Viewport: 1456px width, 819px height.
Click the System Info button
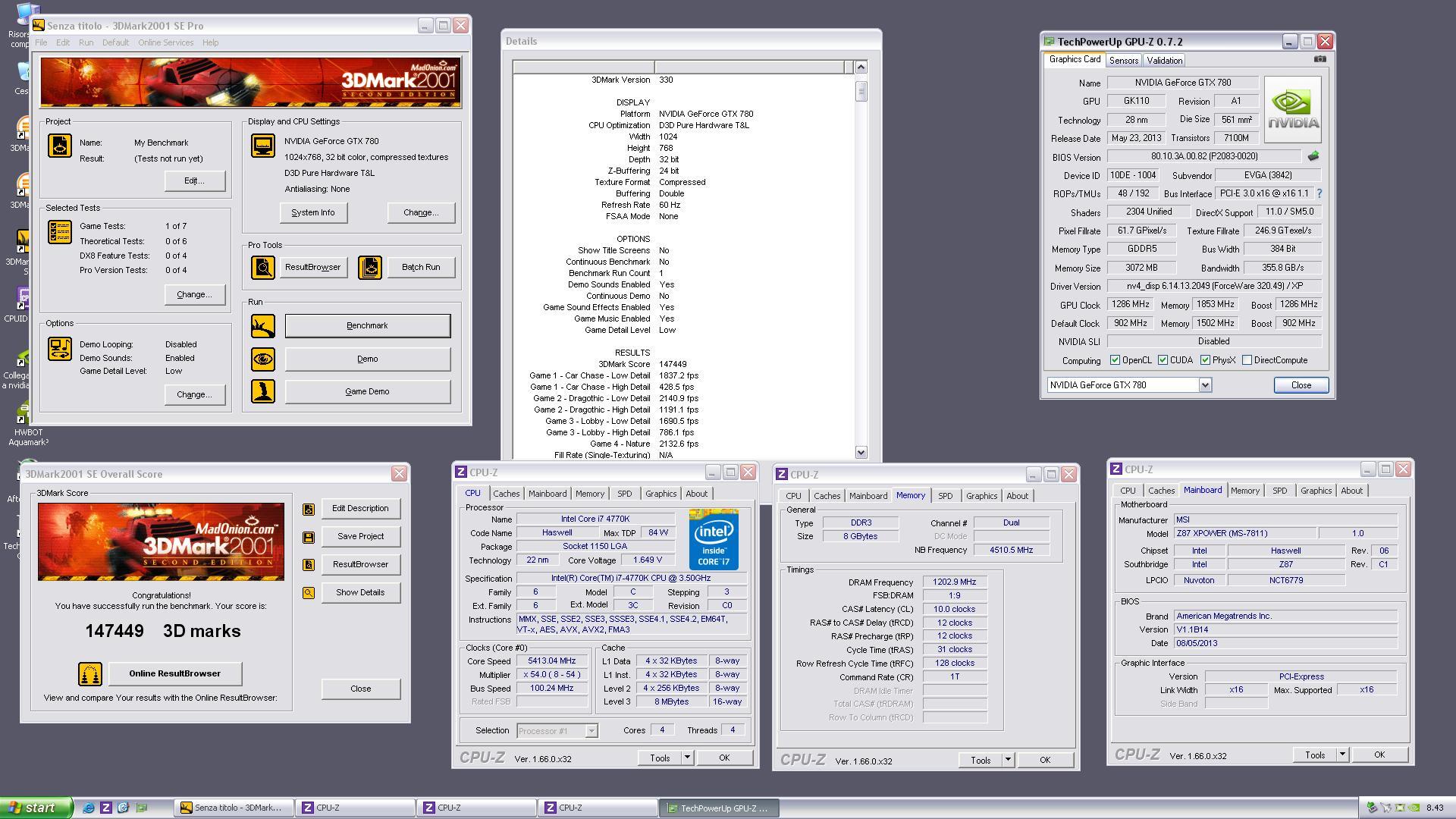coord(313,213)
